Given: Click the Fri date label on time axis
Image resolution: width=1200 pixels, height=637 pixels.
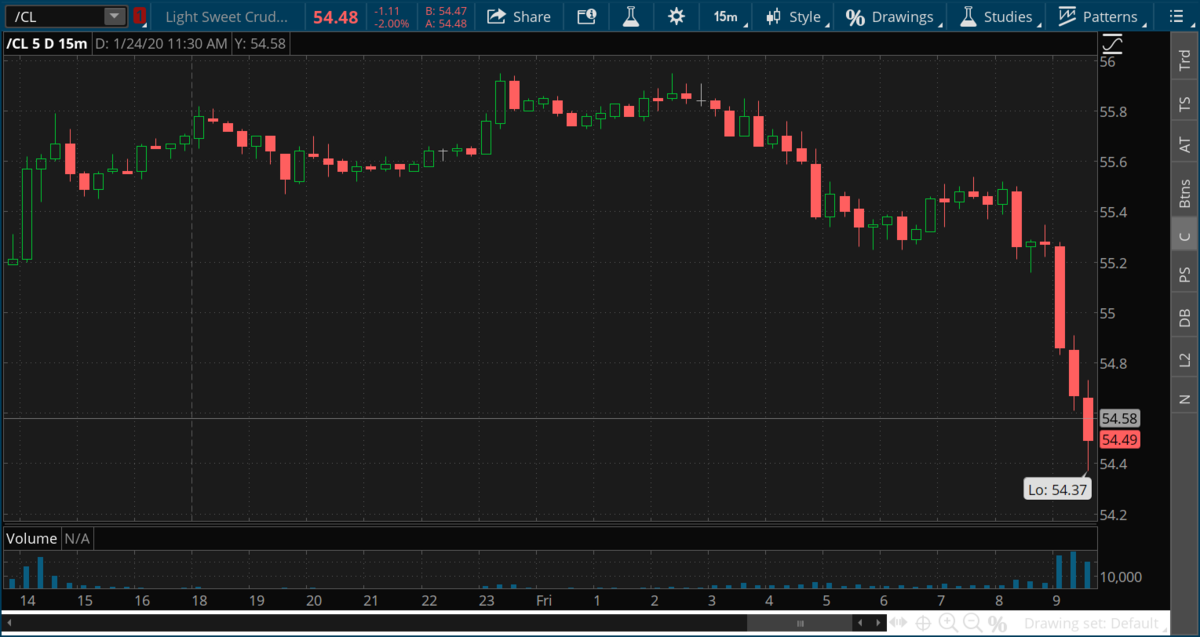Looking at the screenshot, I should (x=543, y=601).
